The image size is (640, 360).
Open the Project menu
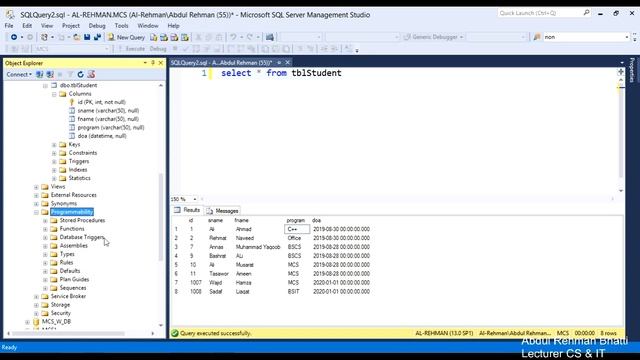(x=71, y=25)
